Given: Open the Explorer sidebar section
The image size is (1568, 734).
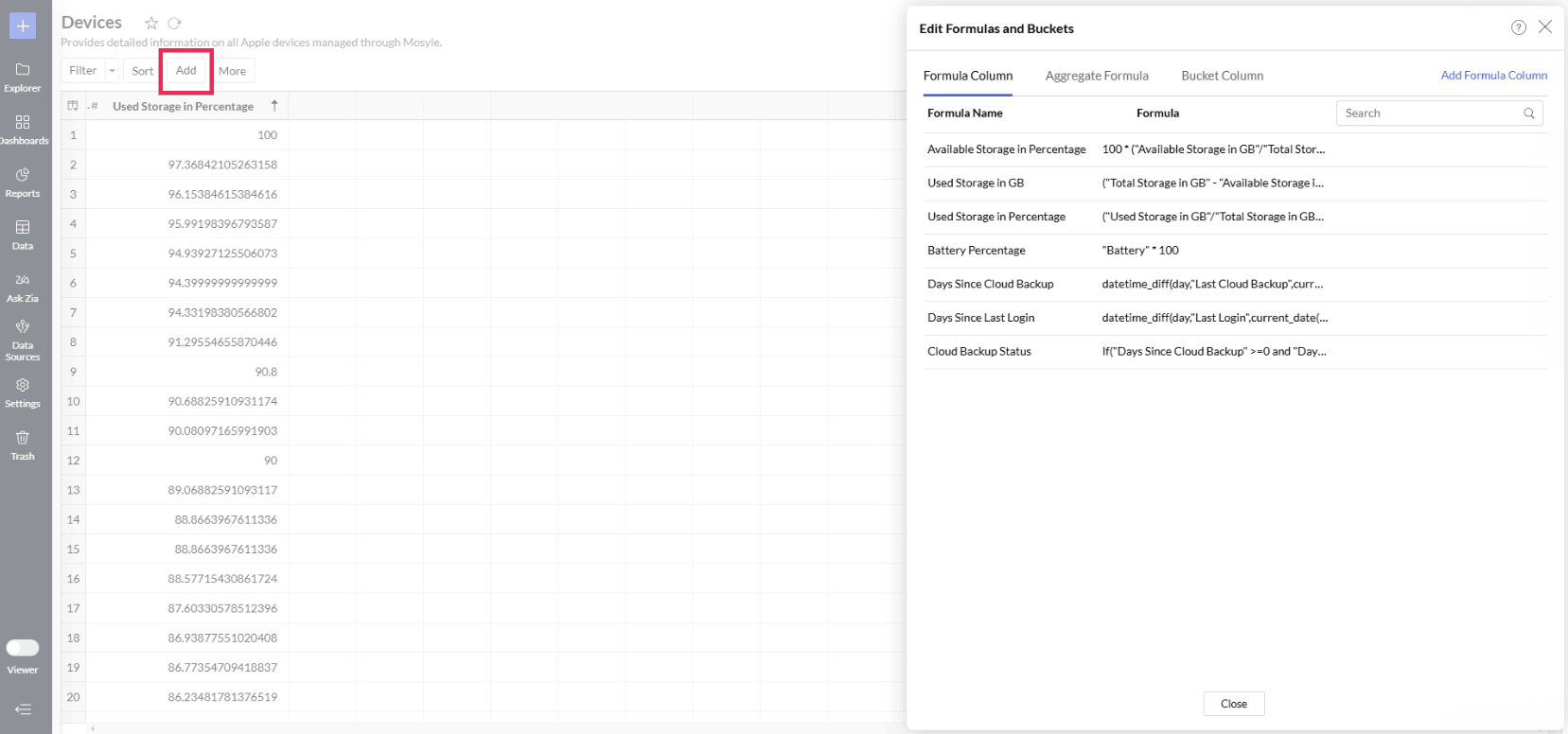Looking at the screenshot, I should (23, 77).
